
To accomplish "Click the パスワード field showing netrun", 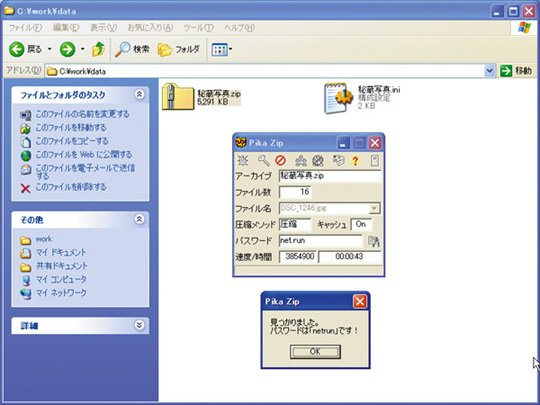I will (321, 240).
